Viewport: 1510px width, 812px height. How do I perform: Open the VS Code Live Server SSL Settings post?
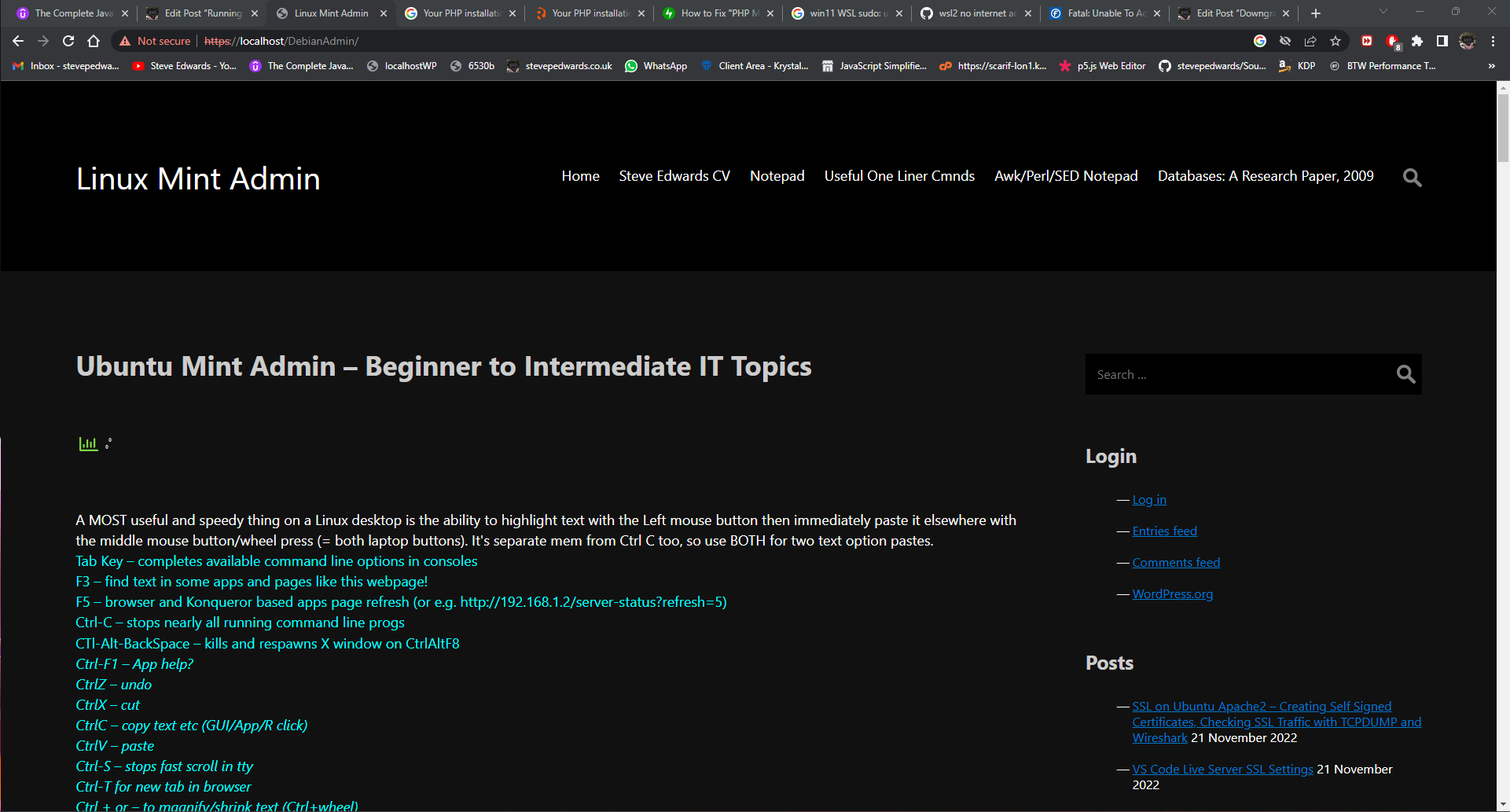point(1222,770)
